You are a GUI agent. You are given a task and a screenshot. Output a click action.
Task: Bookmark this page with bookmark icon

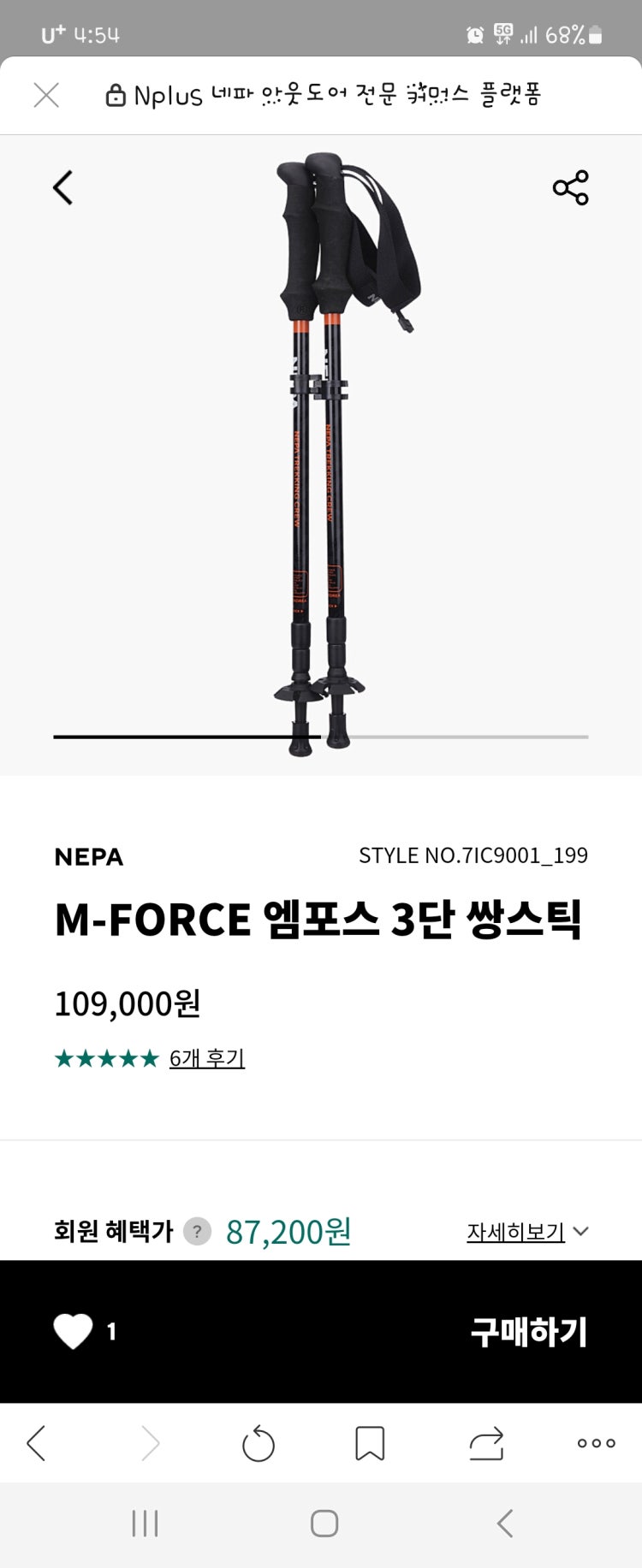pyautogui.click(x=370, y=1443)
